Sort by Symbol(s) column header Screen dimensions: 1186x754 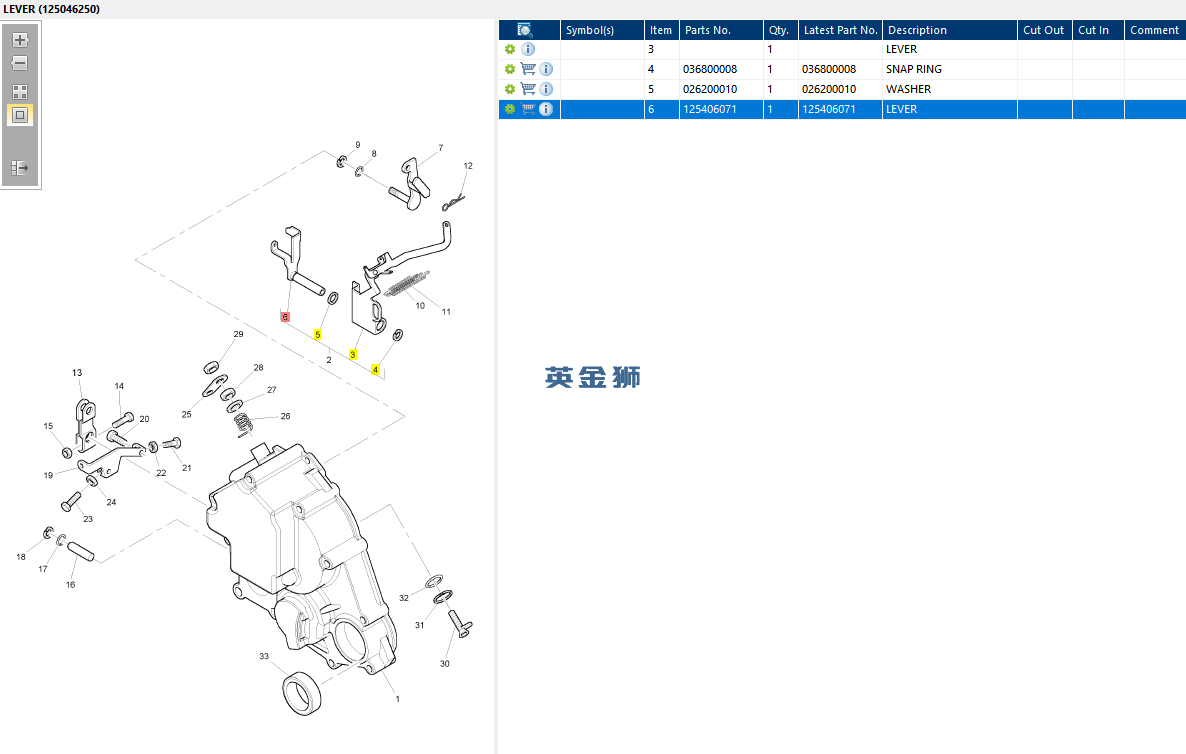click(602, 30)
